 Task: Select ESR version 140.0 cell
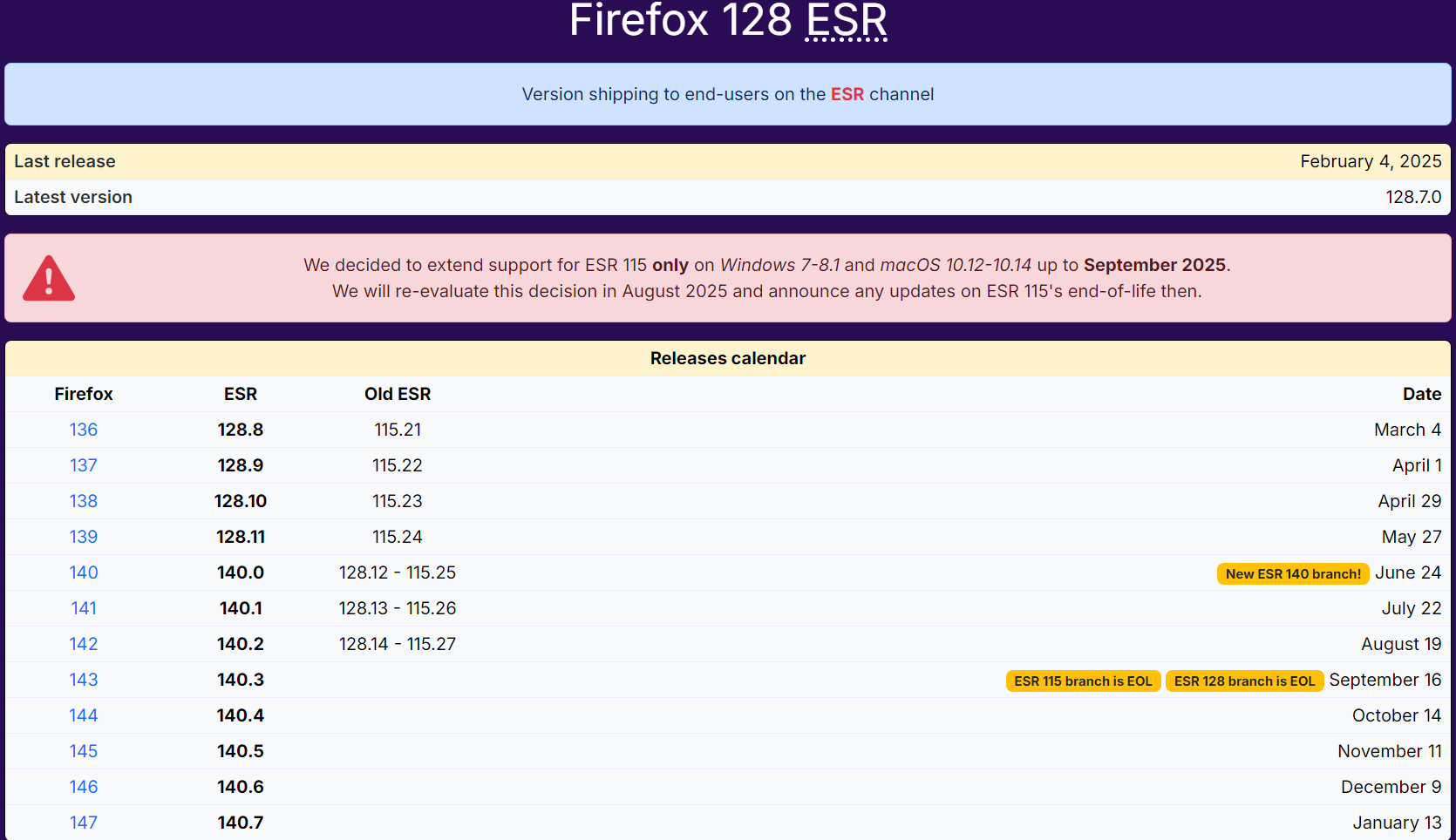coord(241,572)
